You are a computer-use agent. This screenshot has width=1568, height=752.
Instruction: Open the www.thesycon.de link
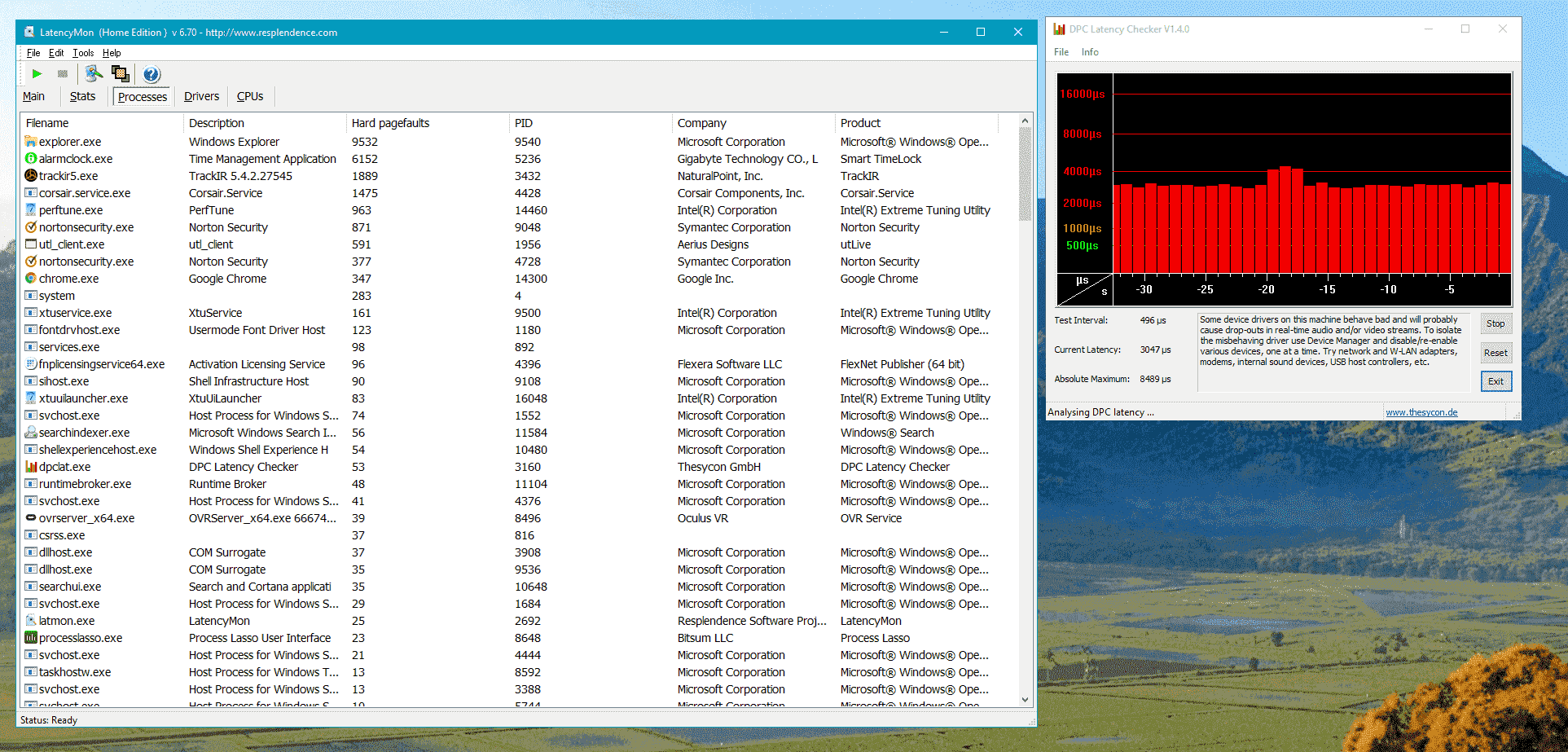tap(1421, 412)
